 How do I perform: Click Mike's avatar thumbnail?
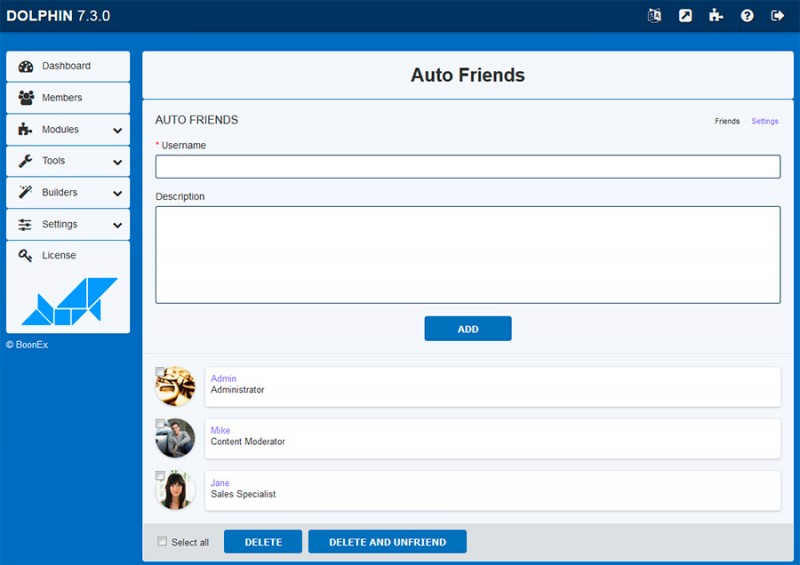click(x=176, y=438)
